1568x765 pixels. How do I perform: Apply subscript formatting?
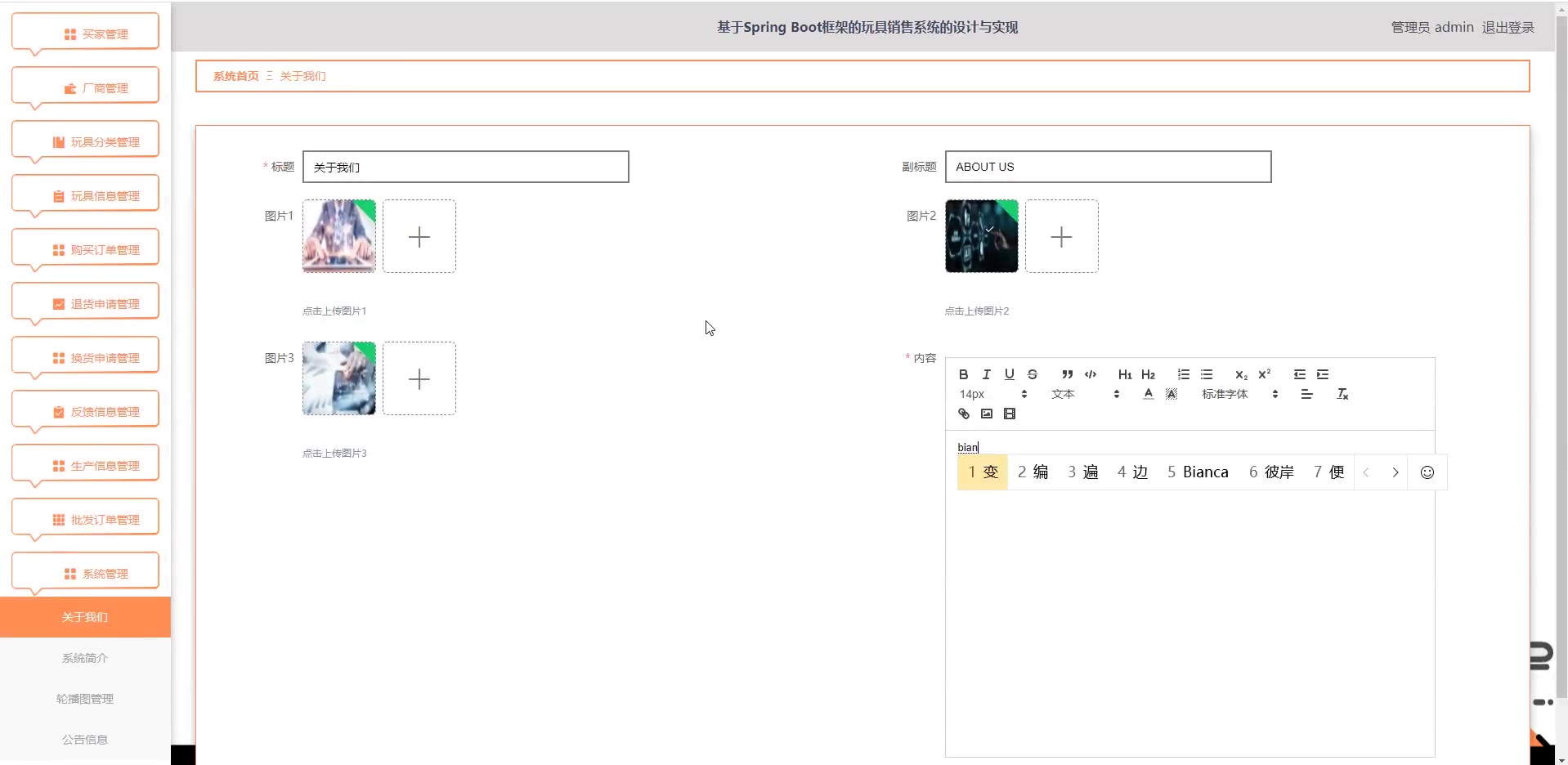pyautogui.click(x=1241, y=374)
